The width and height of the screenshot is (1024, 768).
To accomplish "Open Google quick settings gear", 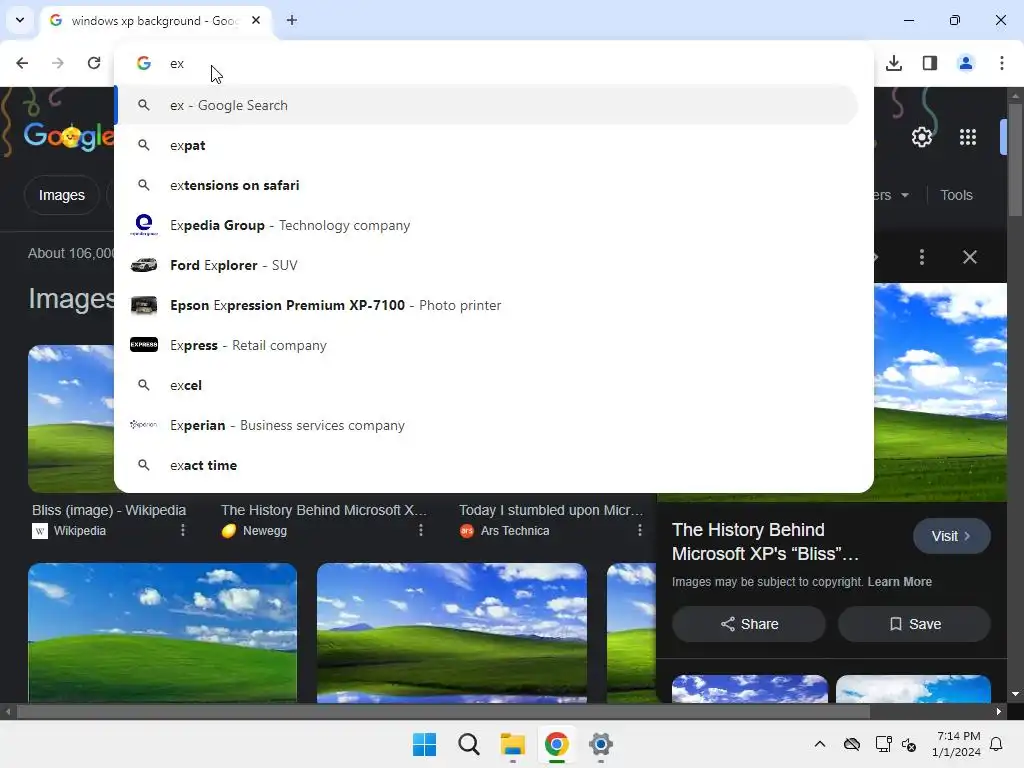I will pos(922,137).
